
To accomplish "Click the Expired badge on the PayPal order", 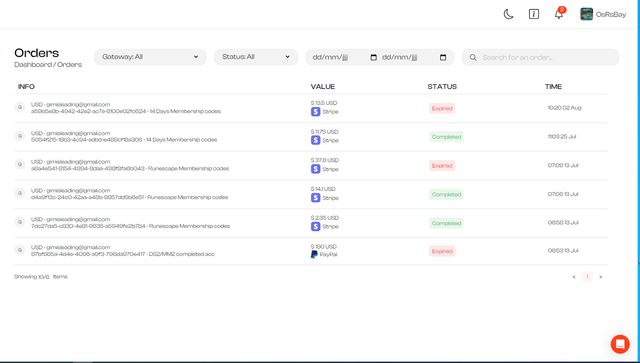I will point(442,251).
